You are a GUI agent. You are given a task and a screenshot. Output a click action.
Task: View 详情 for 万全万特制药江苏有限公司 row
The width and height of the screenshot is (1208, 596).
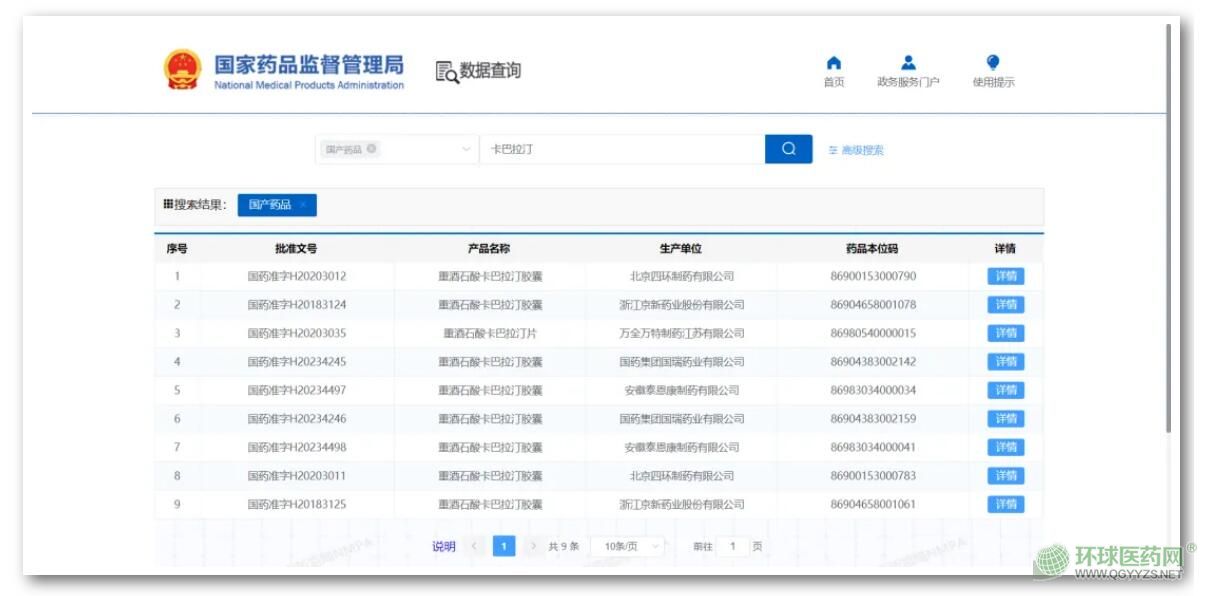pos(1005,333)
